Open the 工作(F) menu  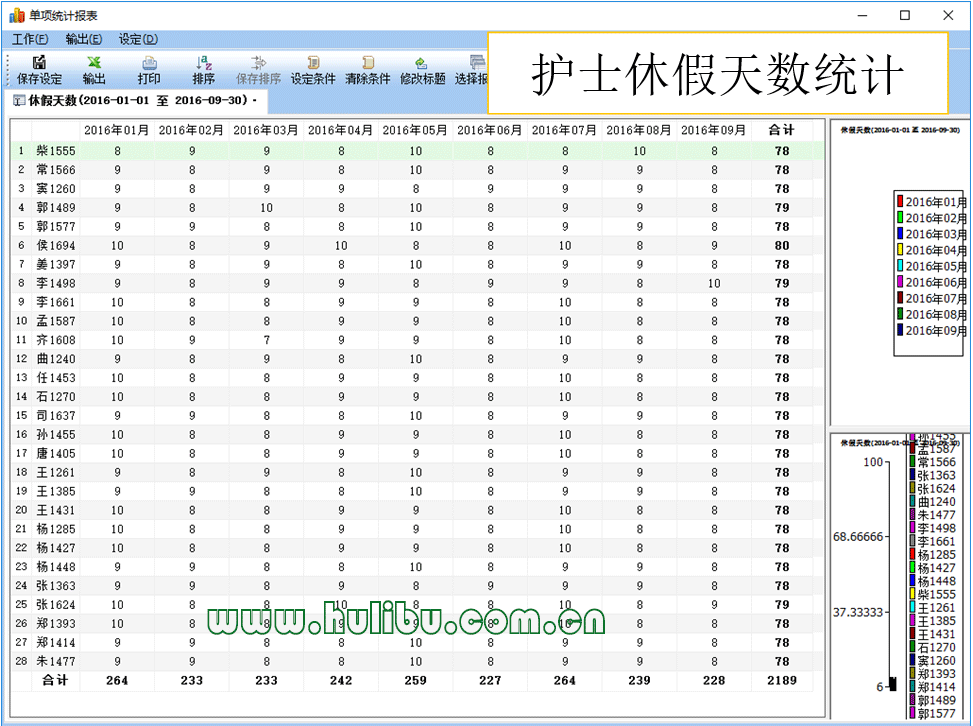[x=30, y=39]
